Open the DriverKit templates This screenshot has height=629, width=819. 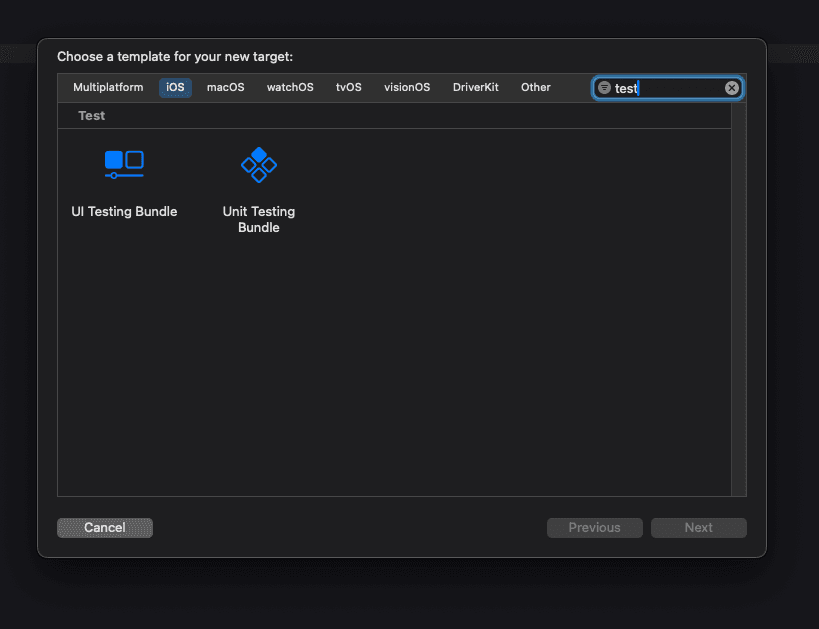pyautogui.click(x=475, y=87)
